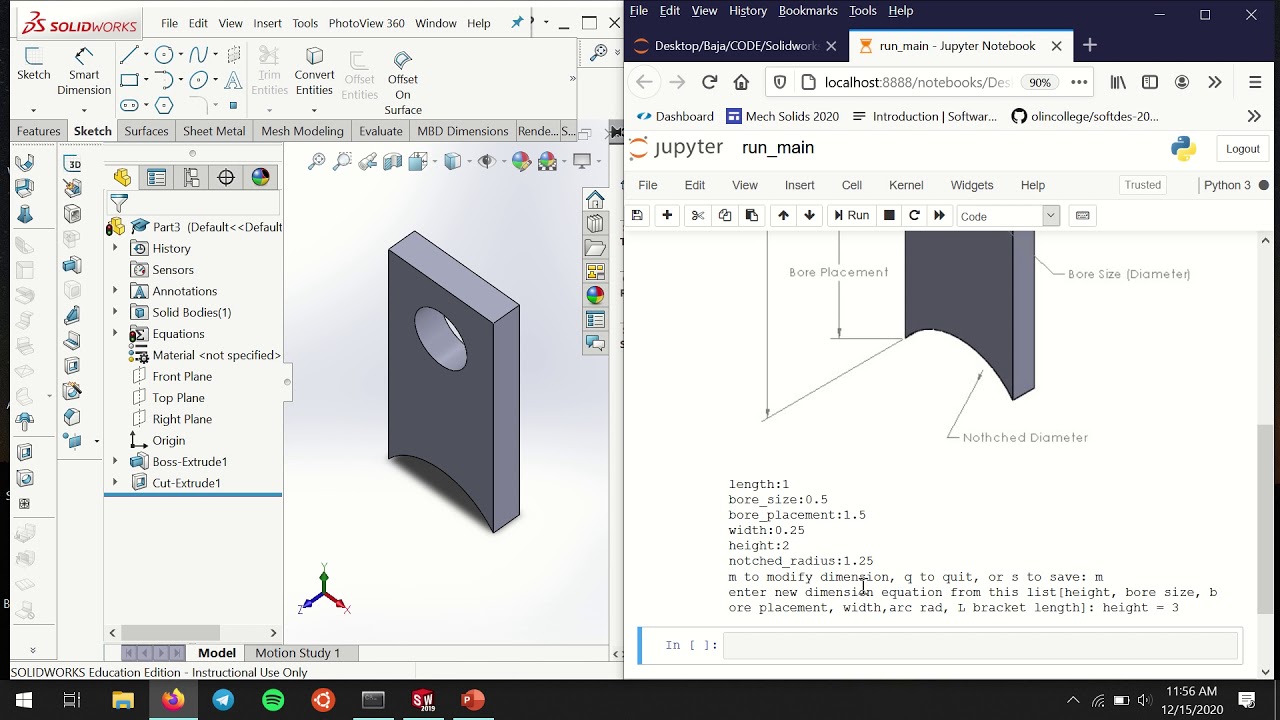Click the Firefox zoom 90% indicator
The width and height of the screenshot is (1280, 720).
(1040, 82)
